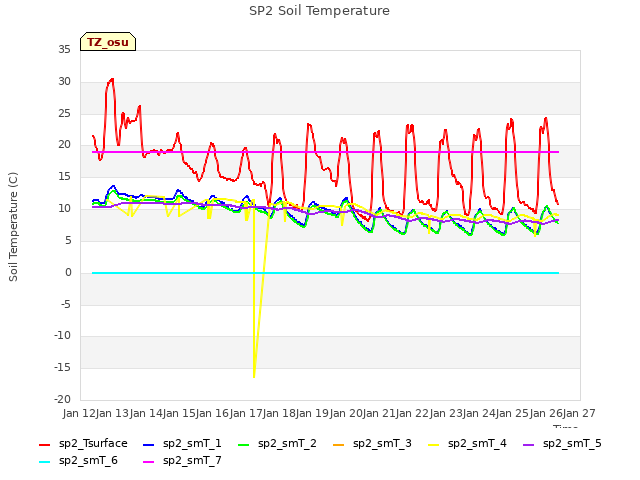Toggle sp2_smT_1 series in legend
Image resolution: width=640 pixels, height=480 pixels.
[182, 444]
